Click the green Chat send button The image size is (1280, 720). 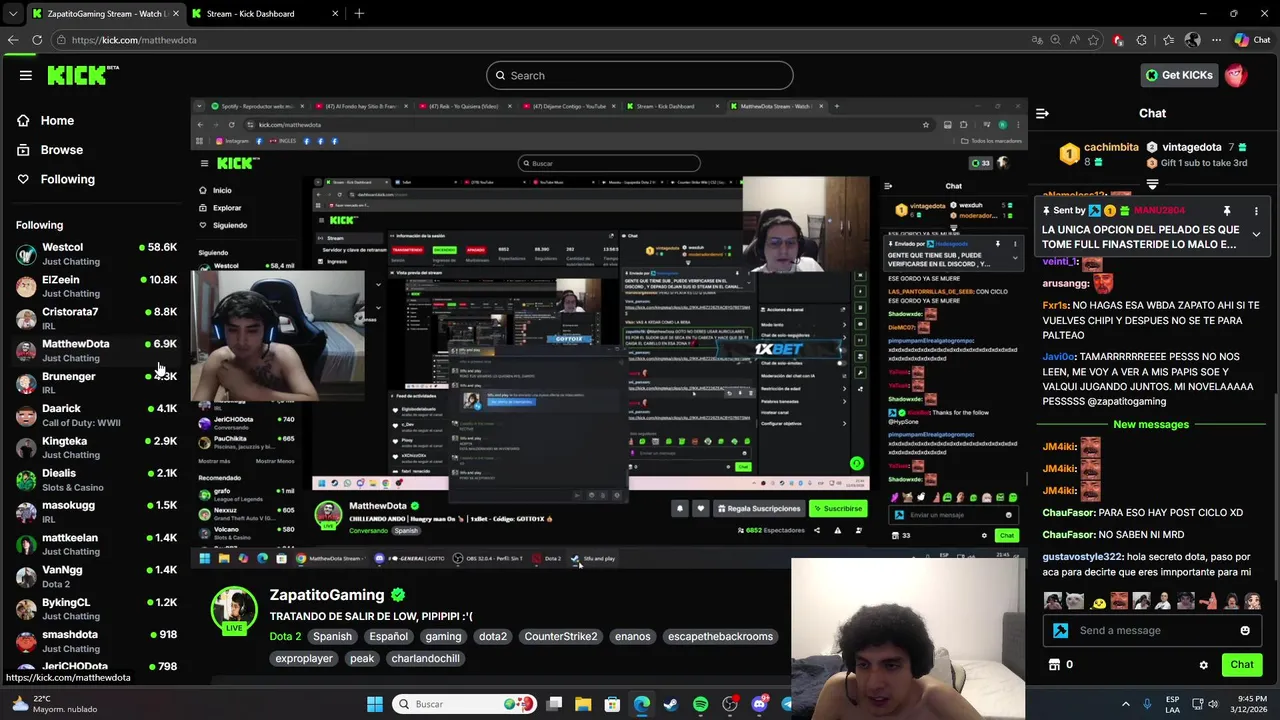pyautogui.click(x=1241, y=665)
